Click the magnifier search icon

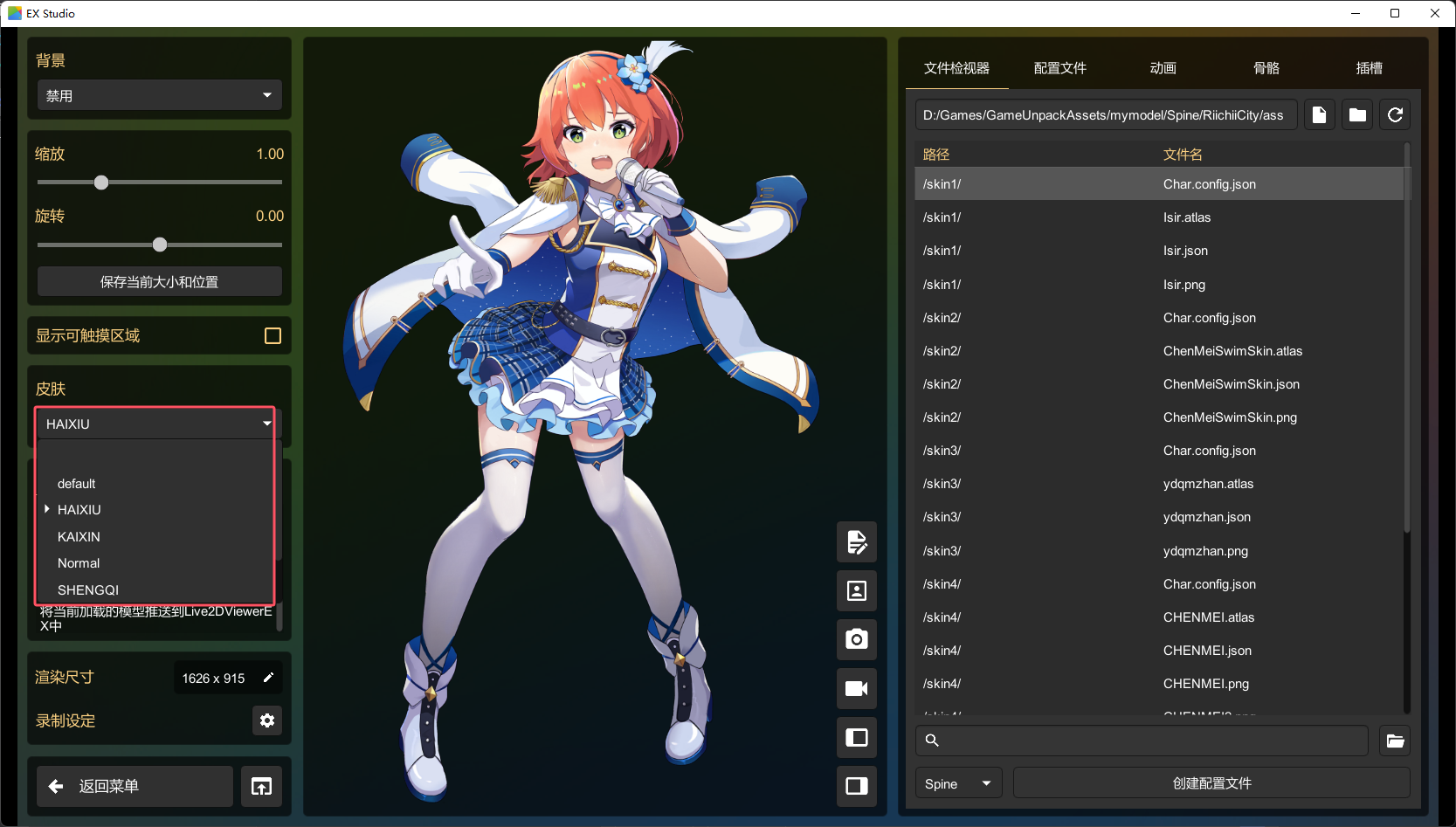(932, 741)
